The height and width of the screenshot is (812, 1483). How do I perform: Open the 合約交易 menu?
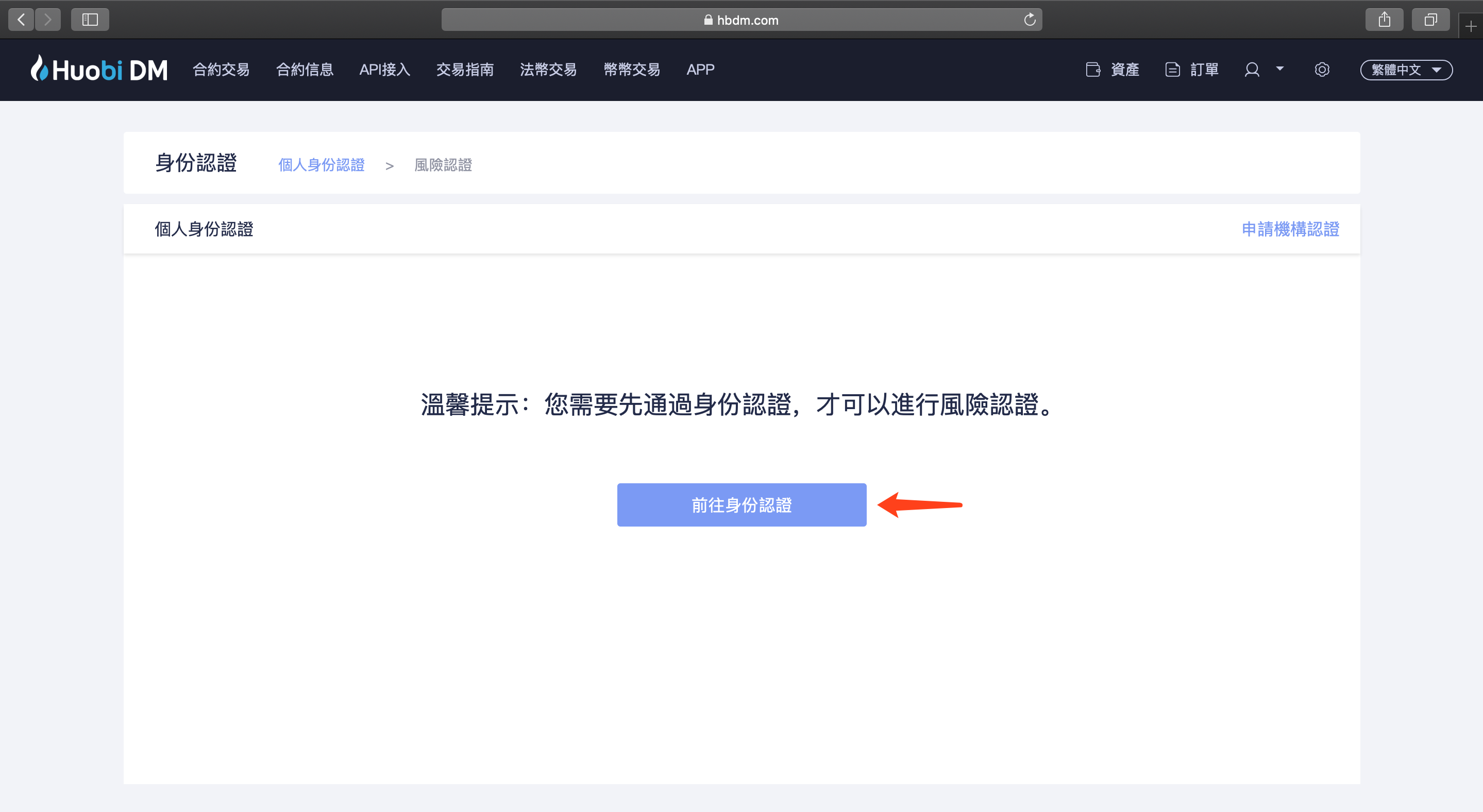(221, 70)
